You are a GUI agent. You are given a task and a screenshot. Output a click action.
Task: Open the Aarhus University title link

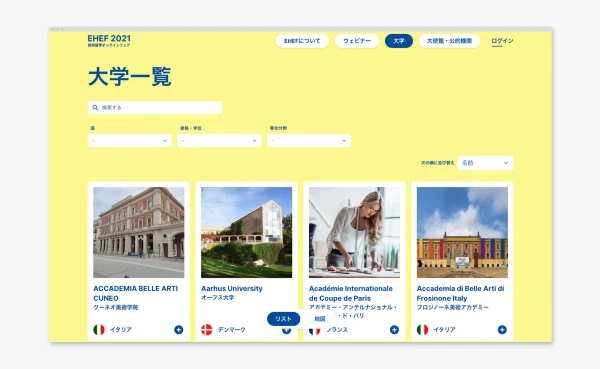pos(232,289)
